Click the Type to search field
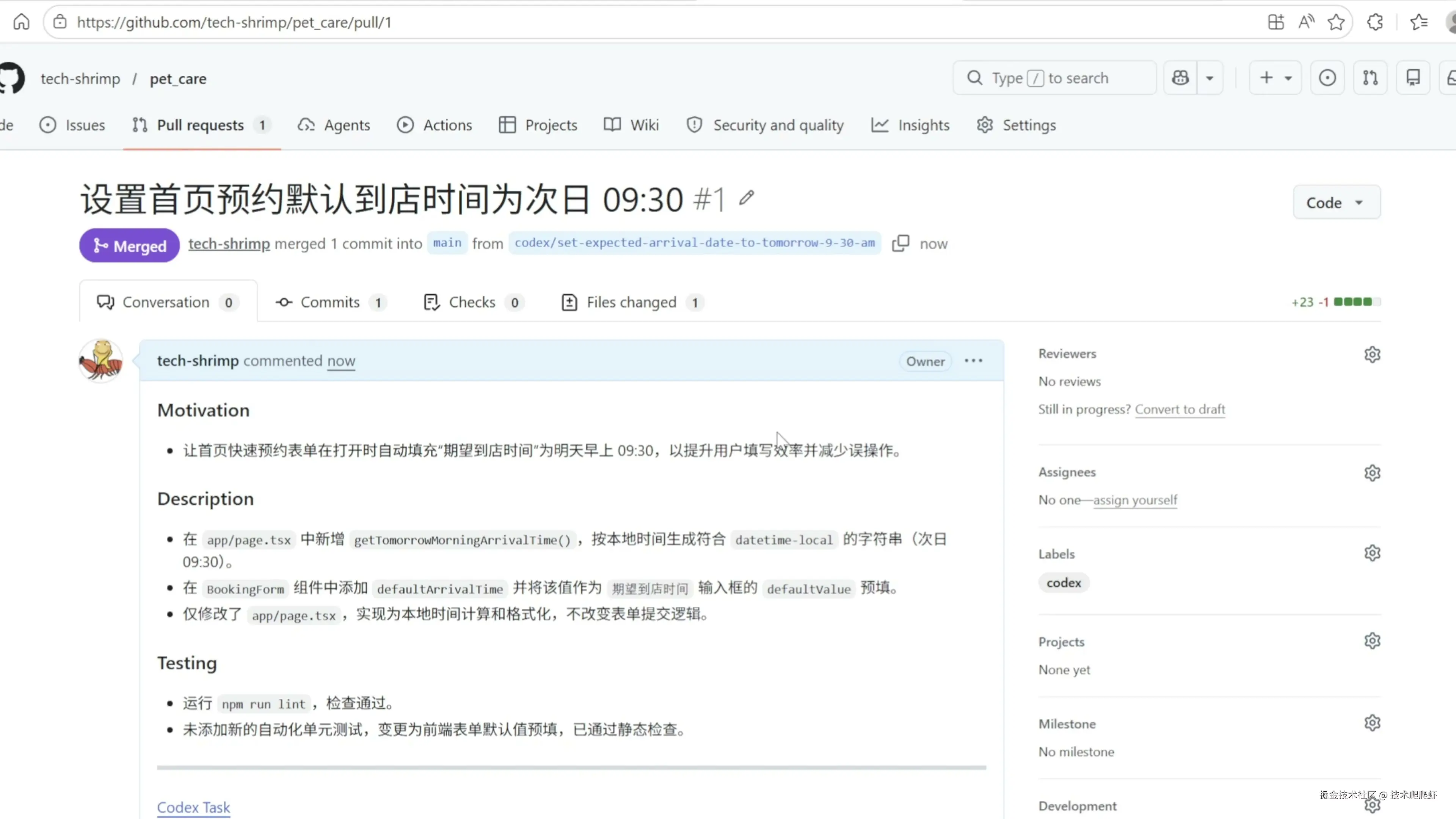 tap(1054, 78)
